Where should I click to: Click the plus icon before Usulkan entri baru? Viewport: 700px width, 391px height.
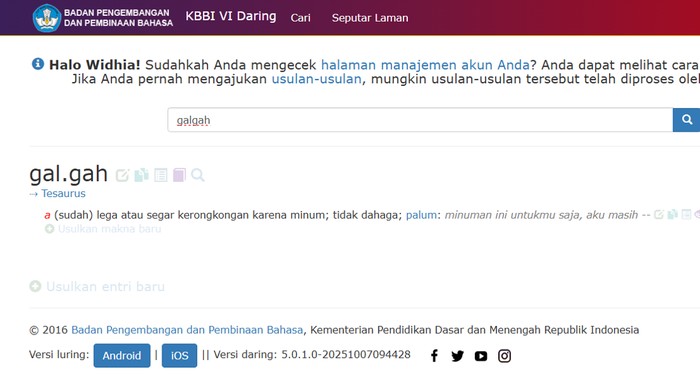coord(35,286)
